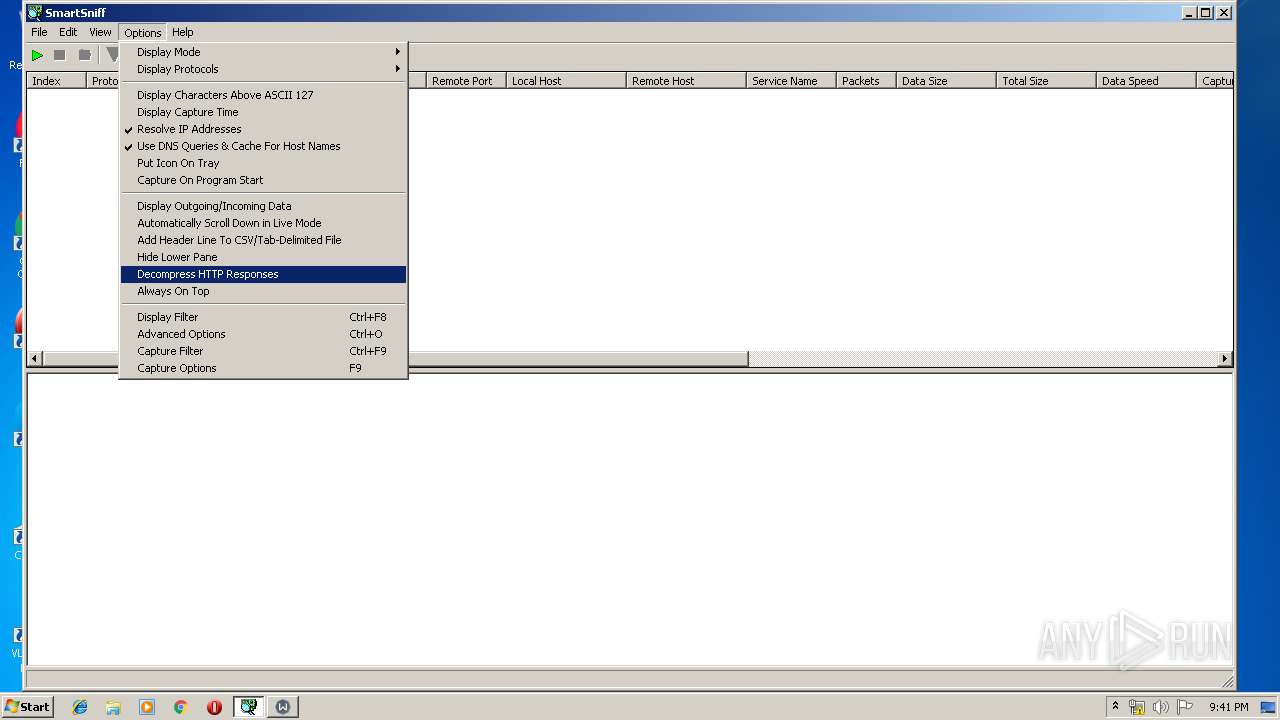Sort by the Remote Port column header

pos(466,81)
